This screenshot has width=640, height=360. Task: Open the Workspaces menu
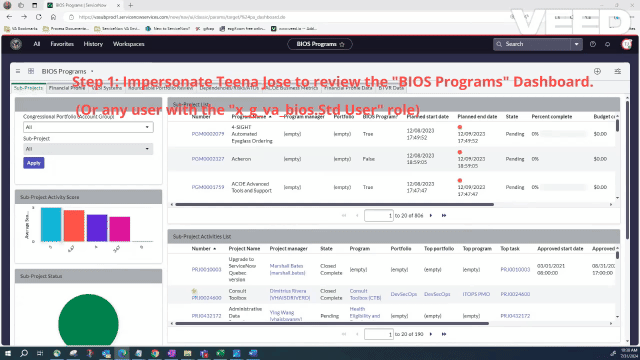click(129, 44)
